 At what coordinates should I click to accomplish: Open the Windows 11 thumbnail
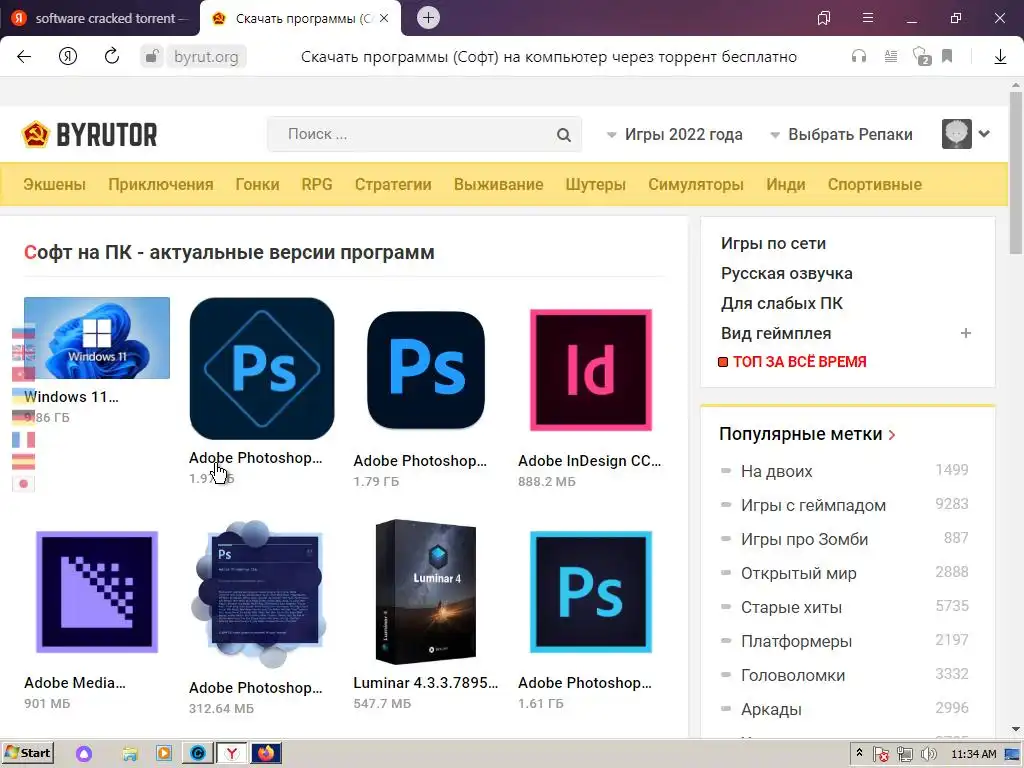97,338
